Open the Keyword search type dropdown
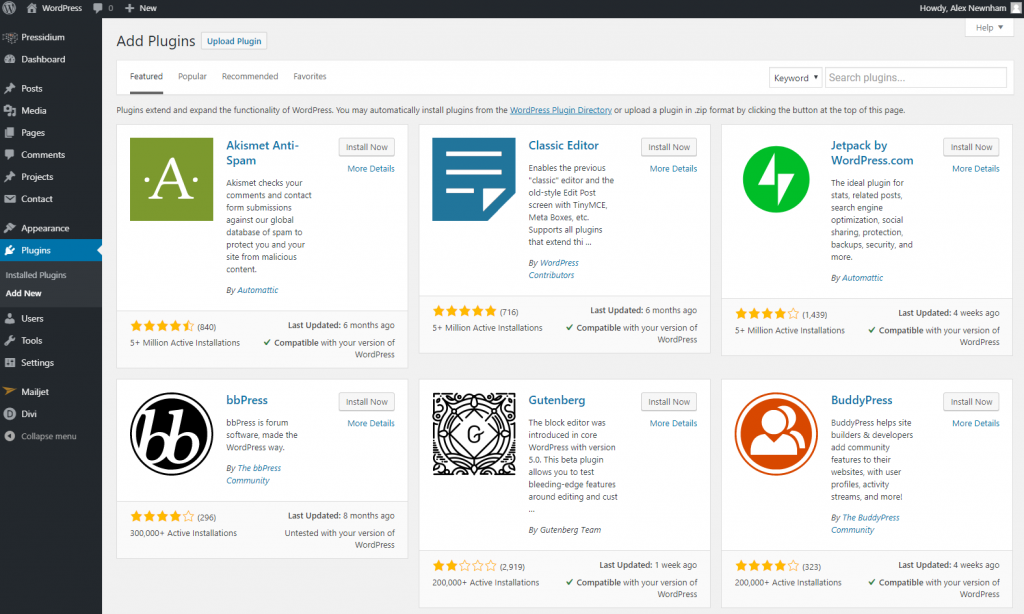This screenshot has width=1024, height=614. tap(795, 78)
